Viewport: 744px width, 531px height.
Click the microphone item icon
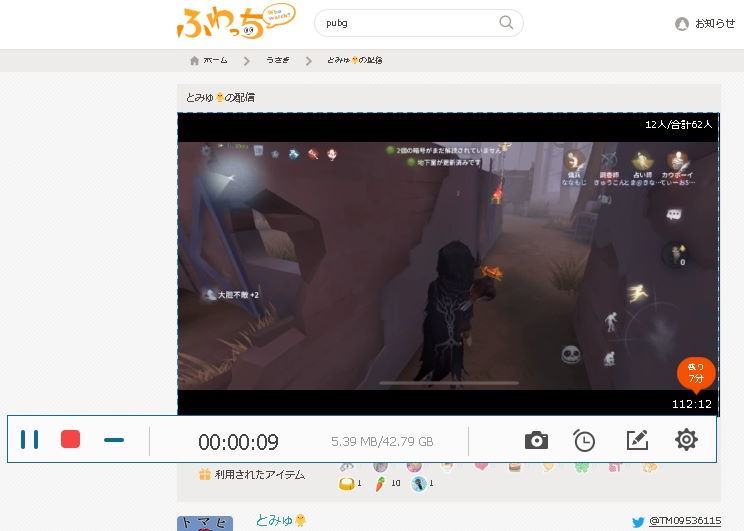(418, 484)
